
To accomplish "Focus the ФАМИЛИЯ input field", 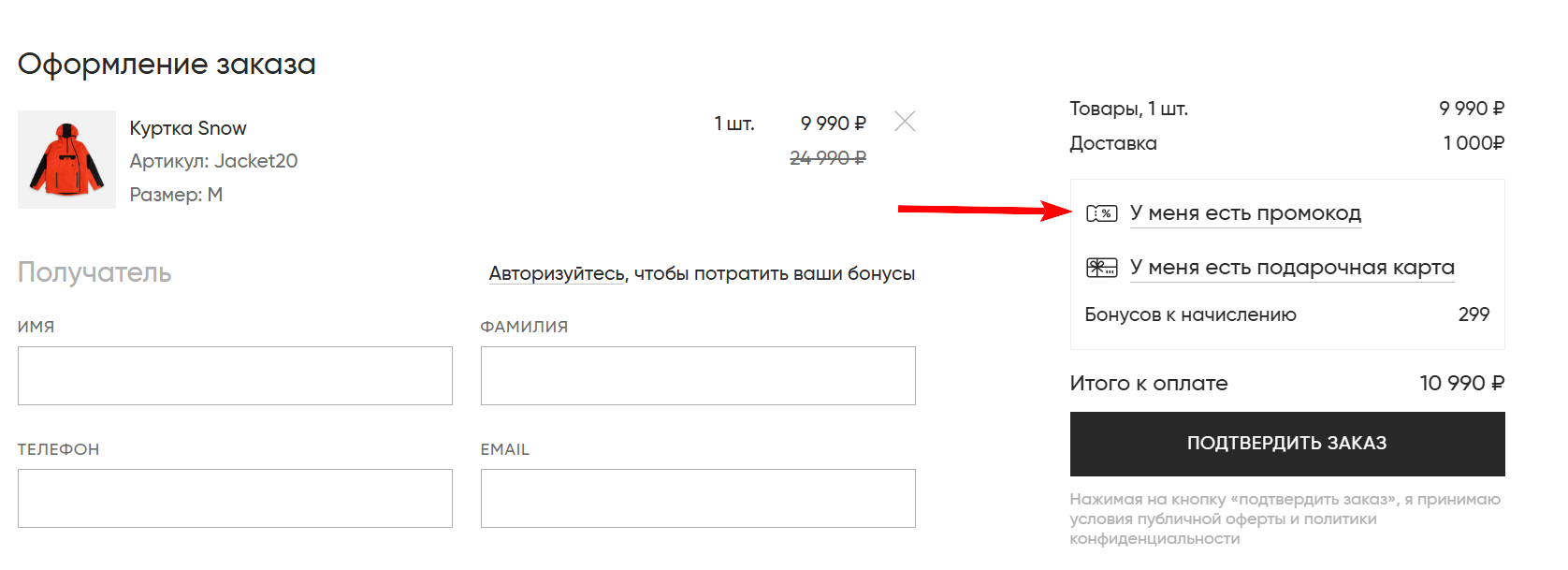I will (x=697, y=375).
